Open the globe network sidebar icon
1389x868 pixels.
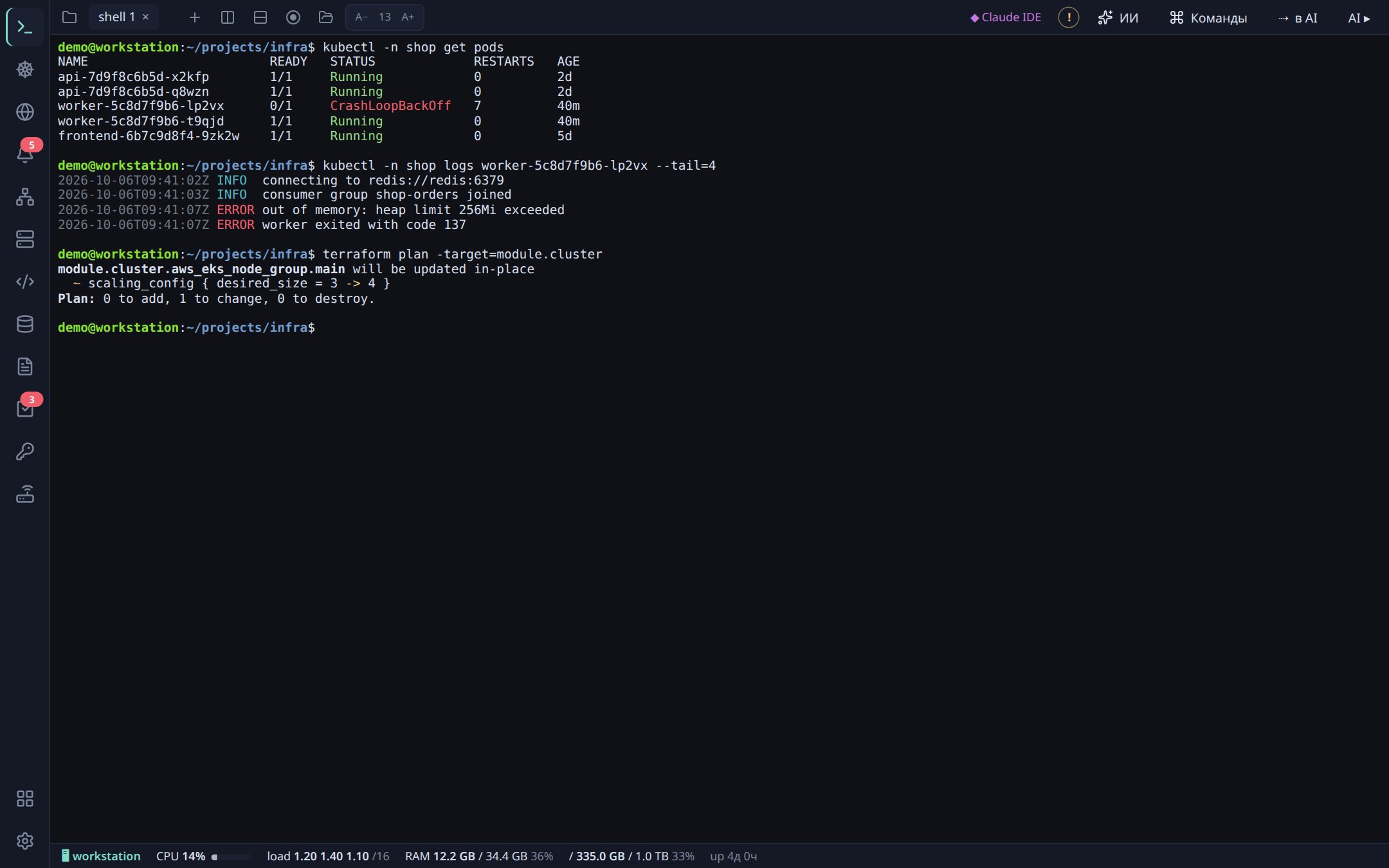25,112
